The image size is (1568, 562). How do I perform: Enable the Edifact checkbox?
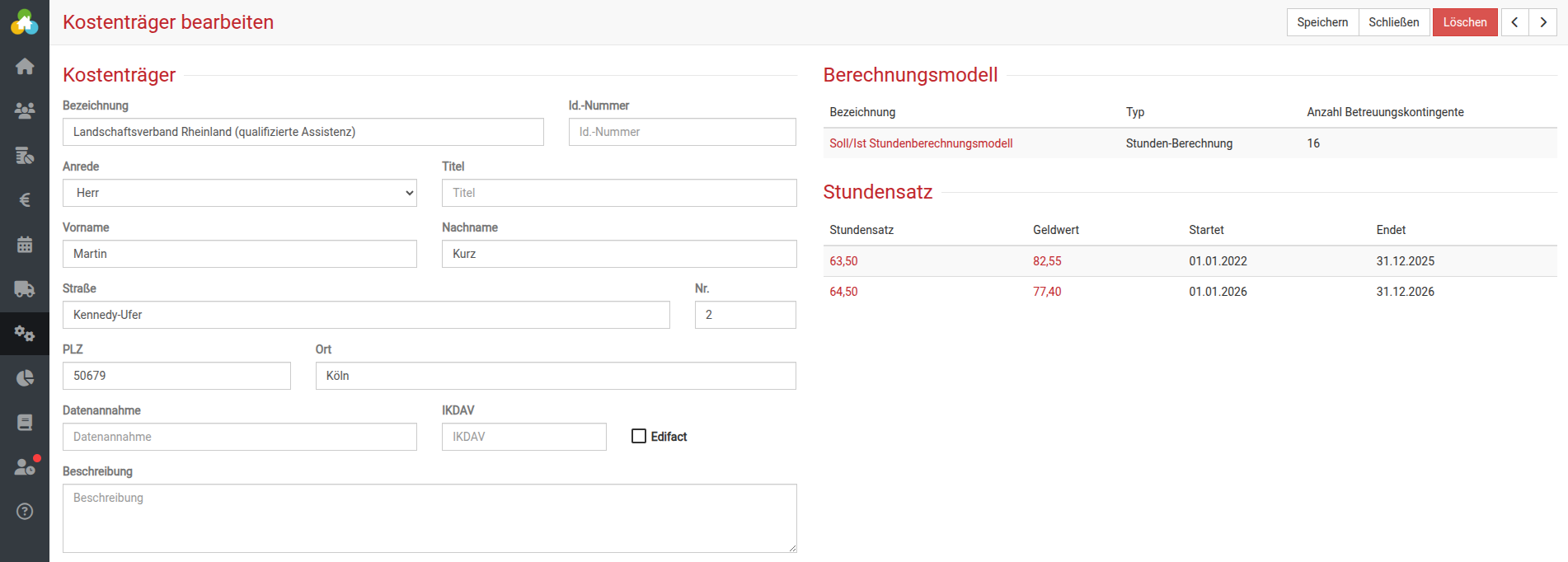click(x=639, y=436)
